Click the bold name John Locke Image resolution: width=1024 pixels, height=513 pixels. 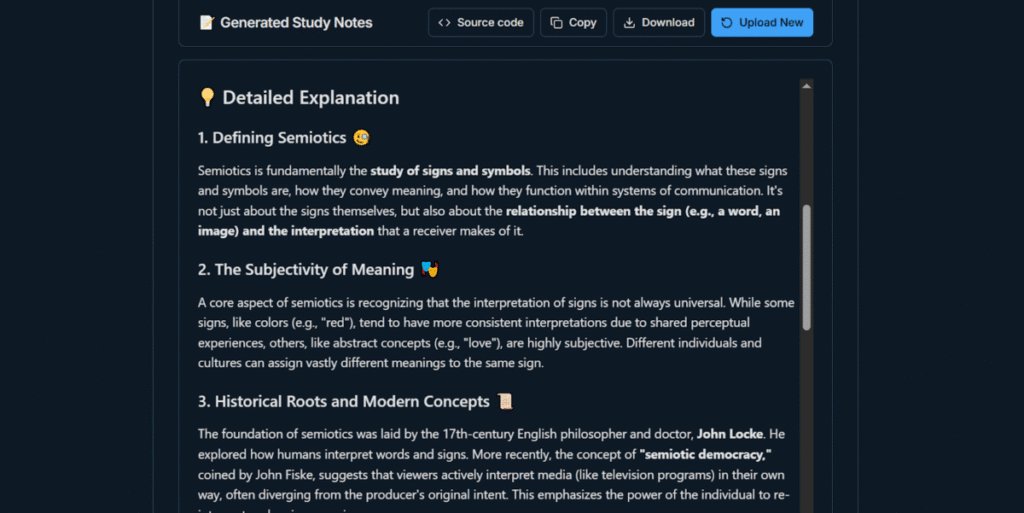click(x=730, y=434)
